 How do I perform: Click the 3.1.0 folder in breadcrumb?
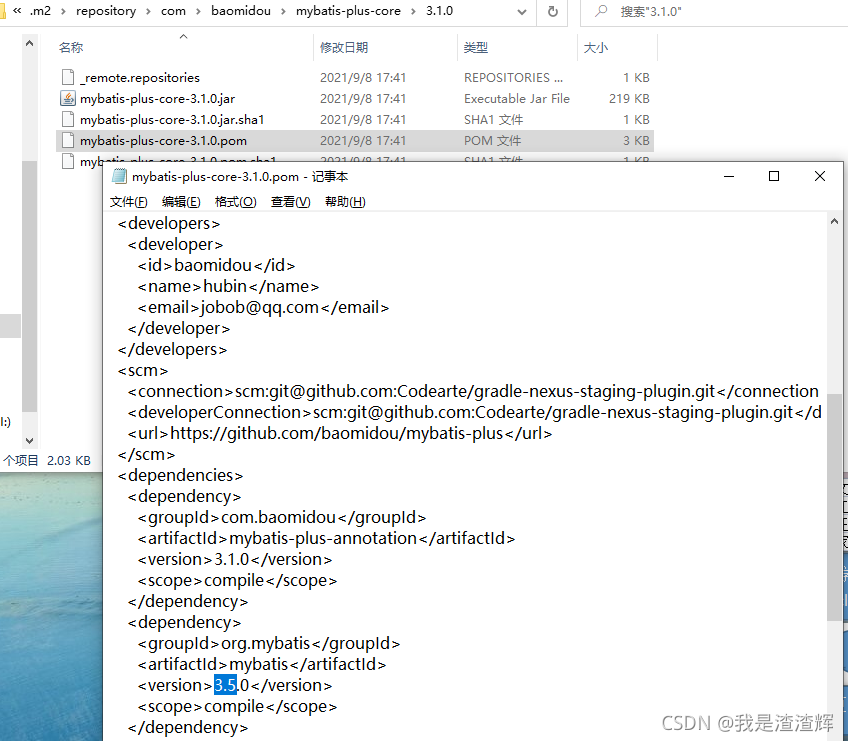(439, 11)
